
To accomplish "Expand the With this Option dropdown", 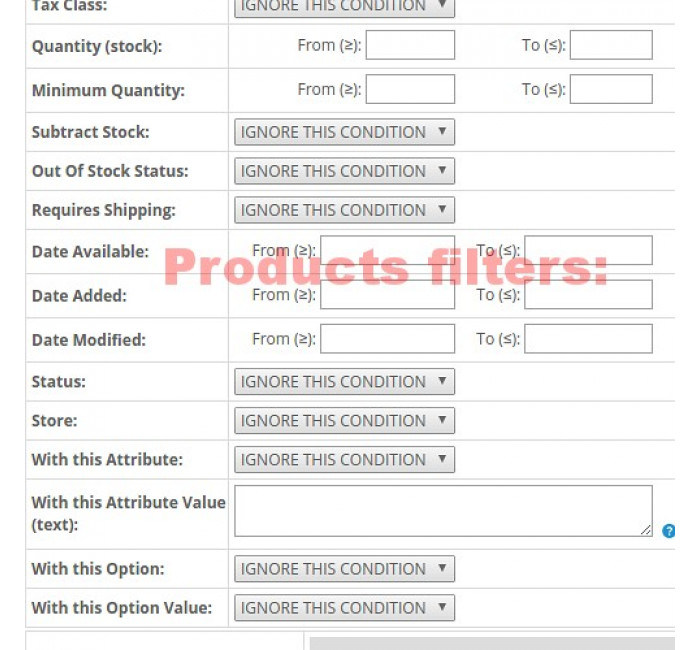I will [x=344, y=568].
